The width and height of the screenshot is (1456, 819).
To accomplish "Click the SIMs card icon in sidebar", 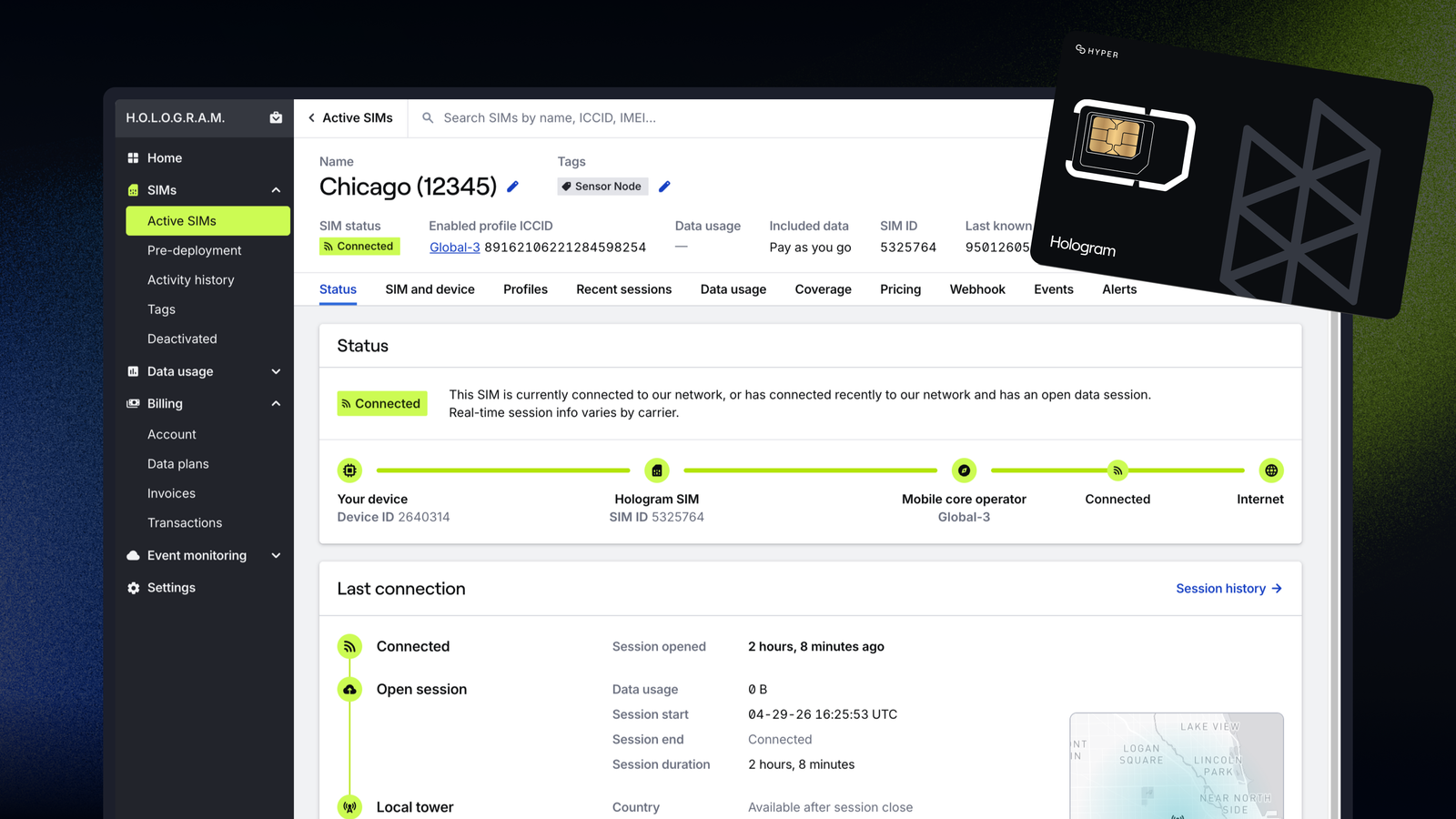I will pos(133,190).
